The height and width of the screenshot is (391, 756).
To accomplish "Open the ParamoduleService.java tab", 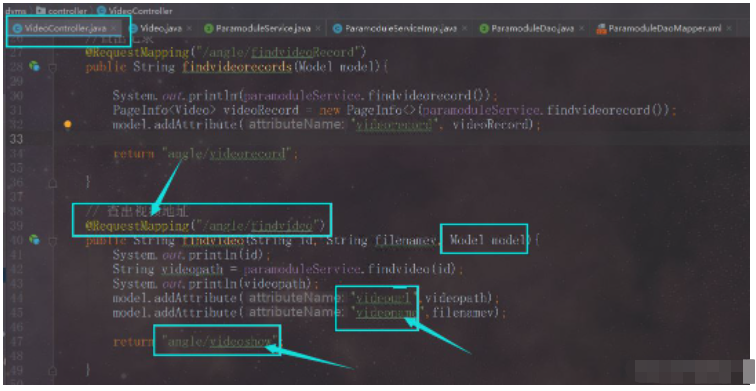I will pyautogui.click(x=263, y=28).
